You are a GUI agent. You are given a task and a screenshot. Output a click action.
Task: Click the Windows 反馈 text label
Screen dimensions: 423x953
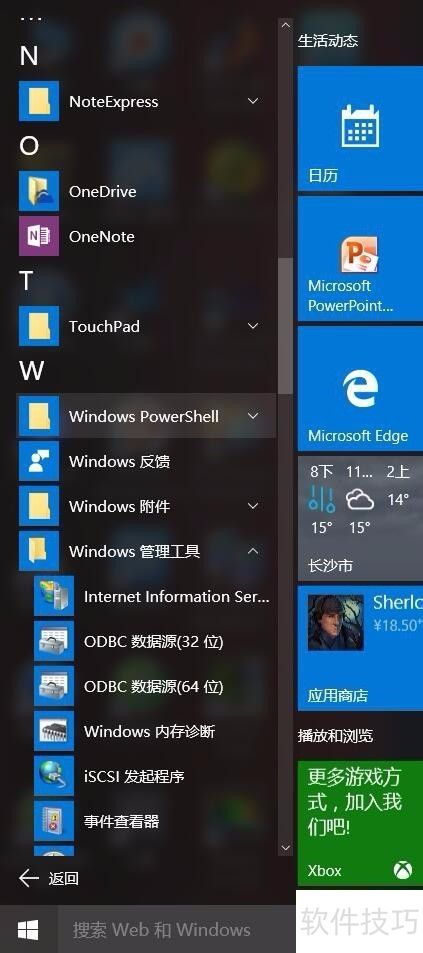[x=119, y=461]
